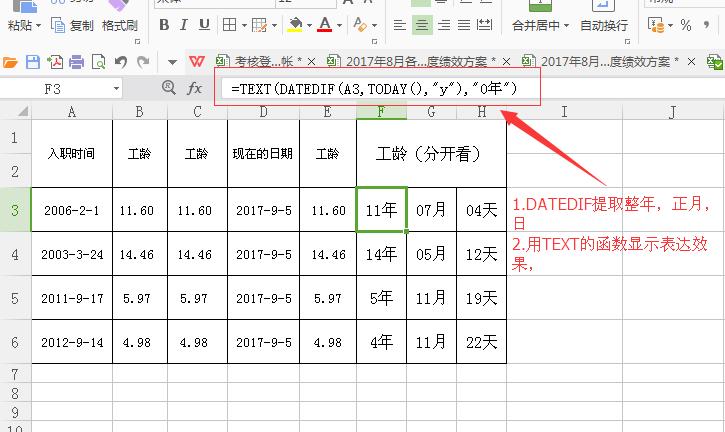725x432 pixels.
Task: Open print preview icon
Action: [x=98, y=62]
